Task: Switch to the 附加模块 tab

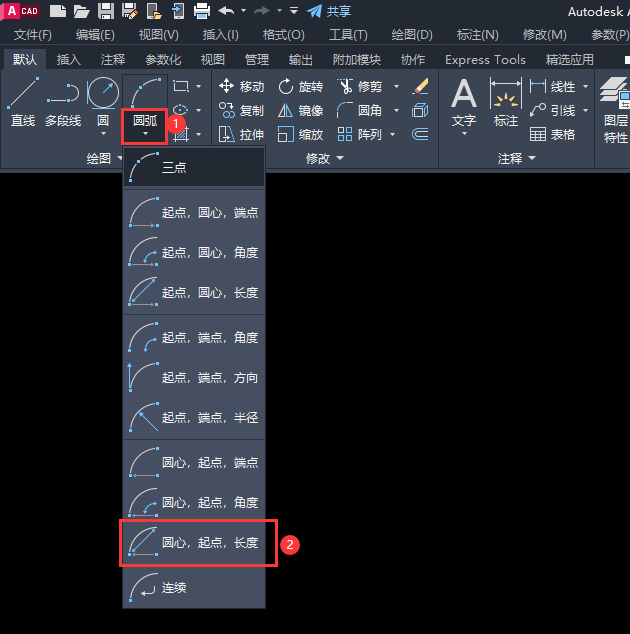Action: pyautogui.click(x=357, y=60)
